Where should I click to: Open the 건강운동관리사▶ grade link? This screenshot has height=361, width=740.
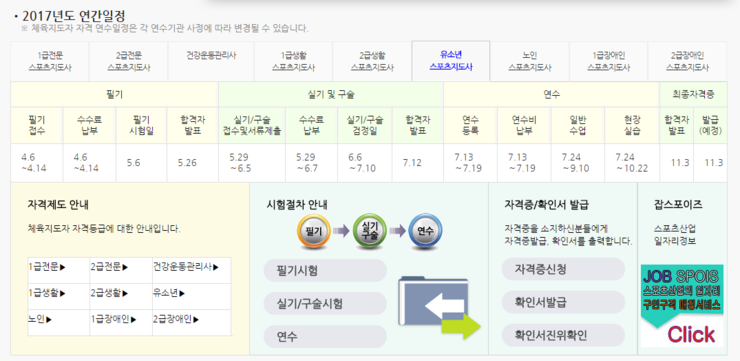(186, 267)
